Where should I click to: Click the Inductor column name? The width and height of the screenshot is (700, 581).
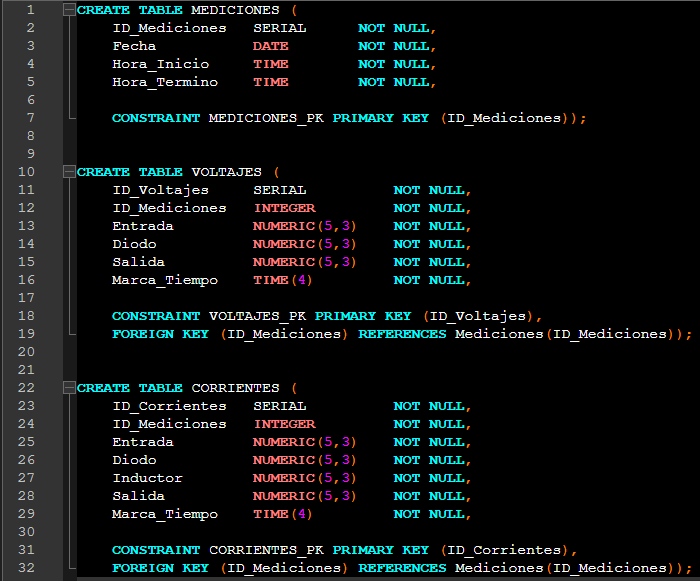pyautogui.click(x=147, y=478)
